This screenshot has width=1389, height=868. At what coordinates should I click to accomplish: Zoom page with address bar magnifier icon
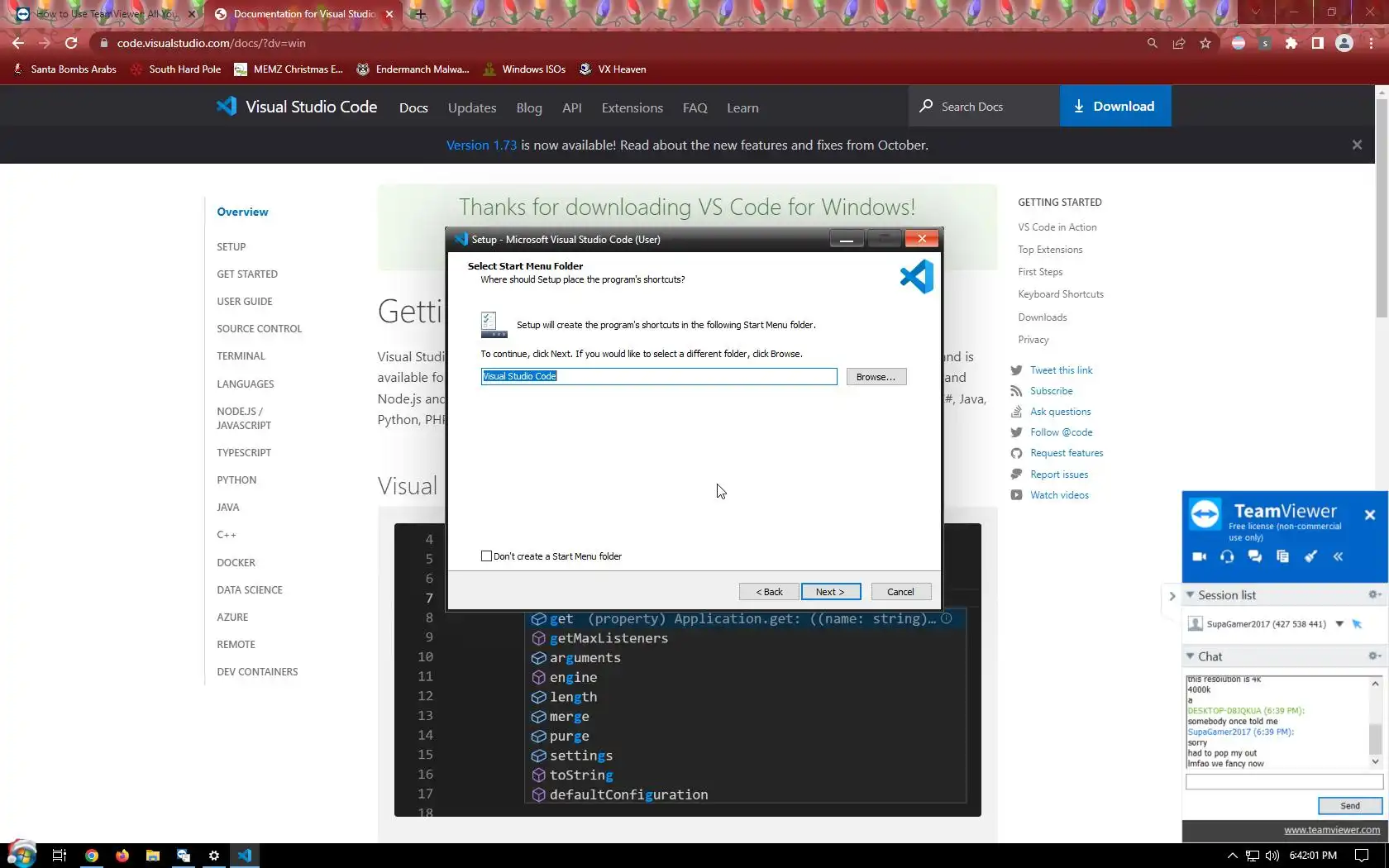coord(1153,43)
